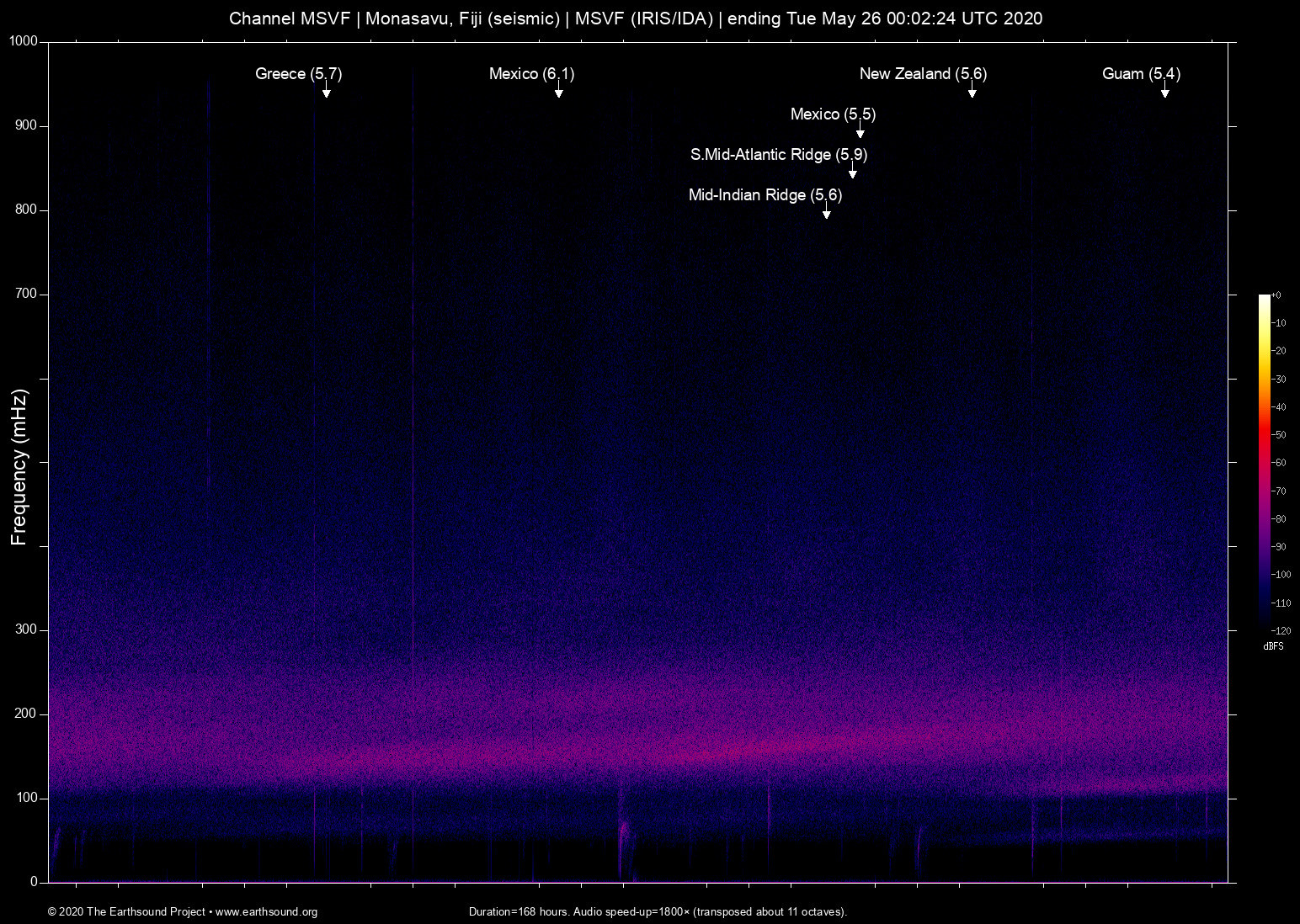The height and width of the screenshot is (924, 1300).
Task: Click the 100 mHz tick label
Action: pyautogui.click(x=29, y=797)
